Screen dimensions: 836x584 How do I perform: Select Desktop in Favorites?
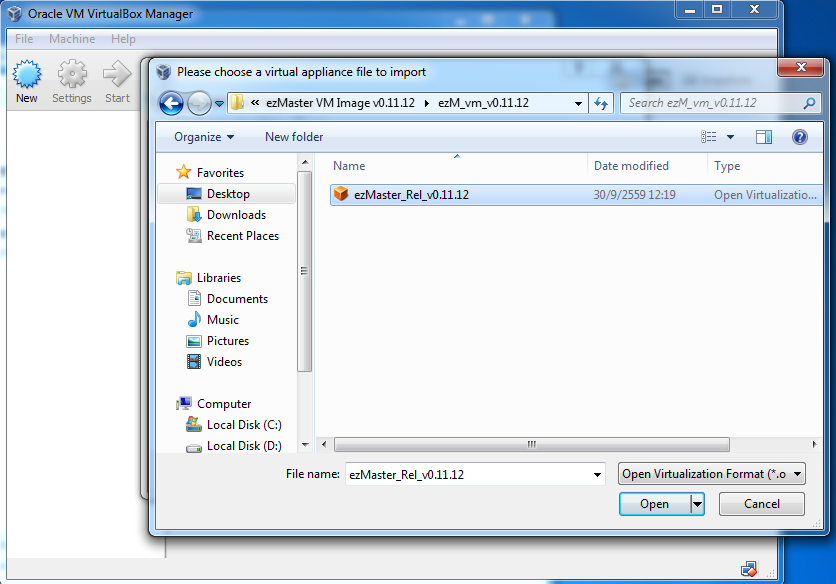click(227, 194)
